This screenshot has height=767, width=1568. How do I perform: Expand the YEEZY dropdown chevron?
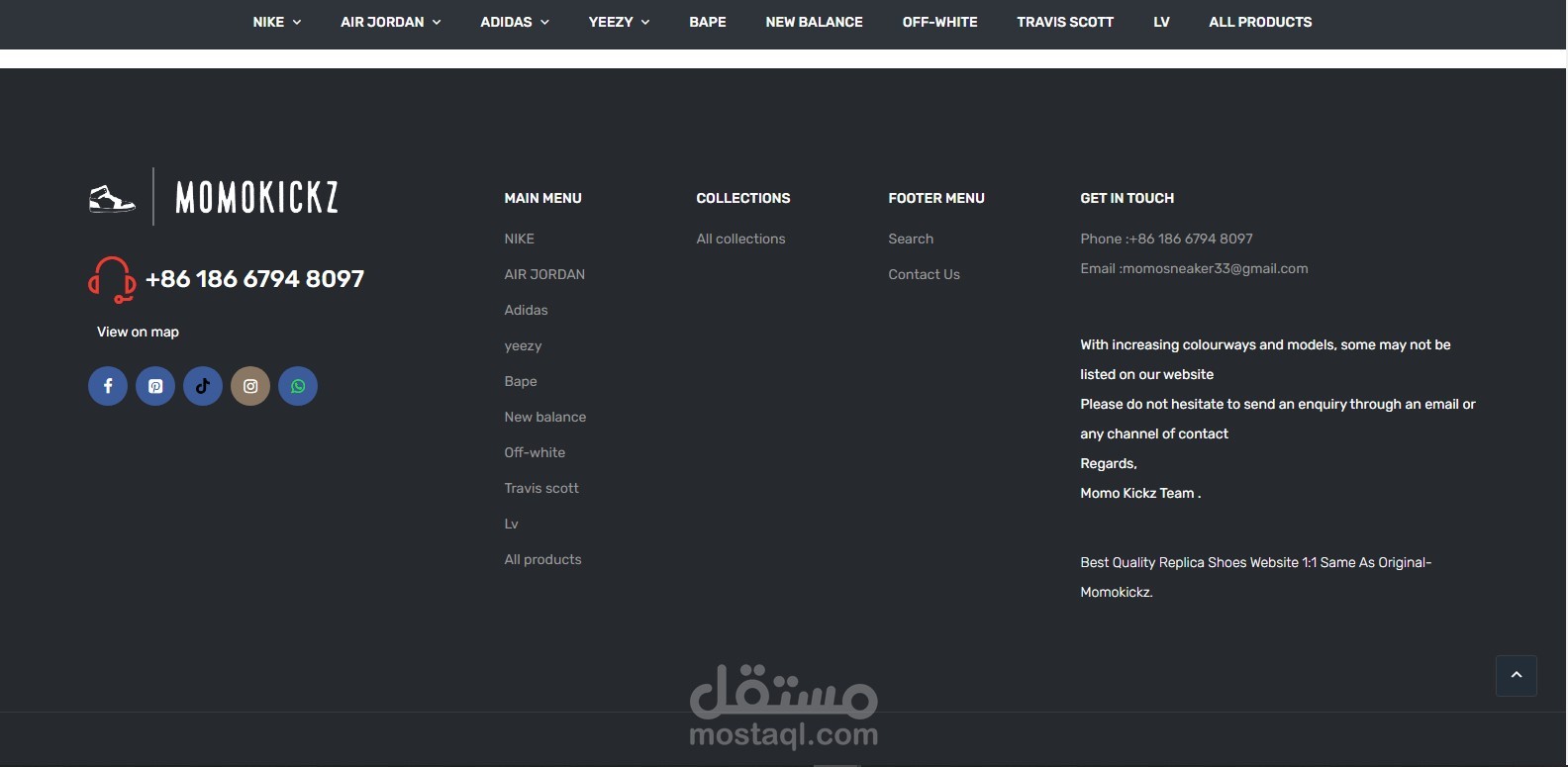pyautogui.click(x=645, y=22)
